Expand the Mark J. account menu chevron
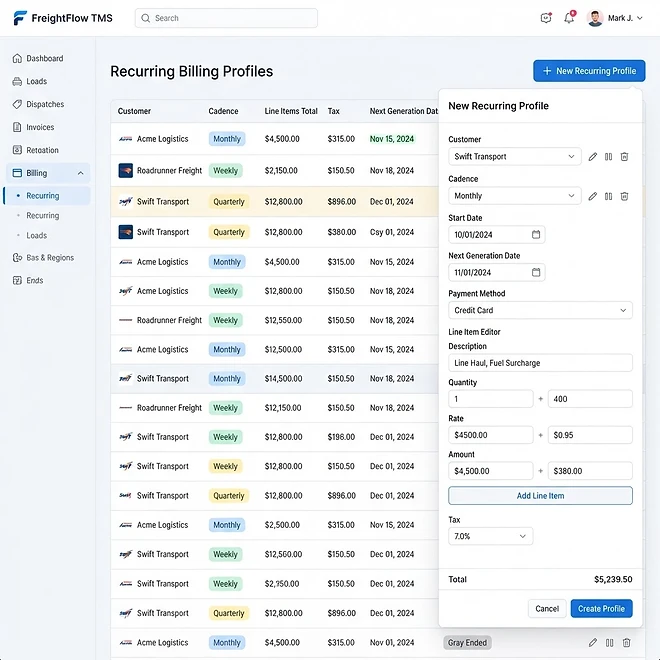Viewport: 660px width, 660px height. [640, 18]
